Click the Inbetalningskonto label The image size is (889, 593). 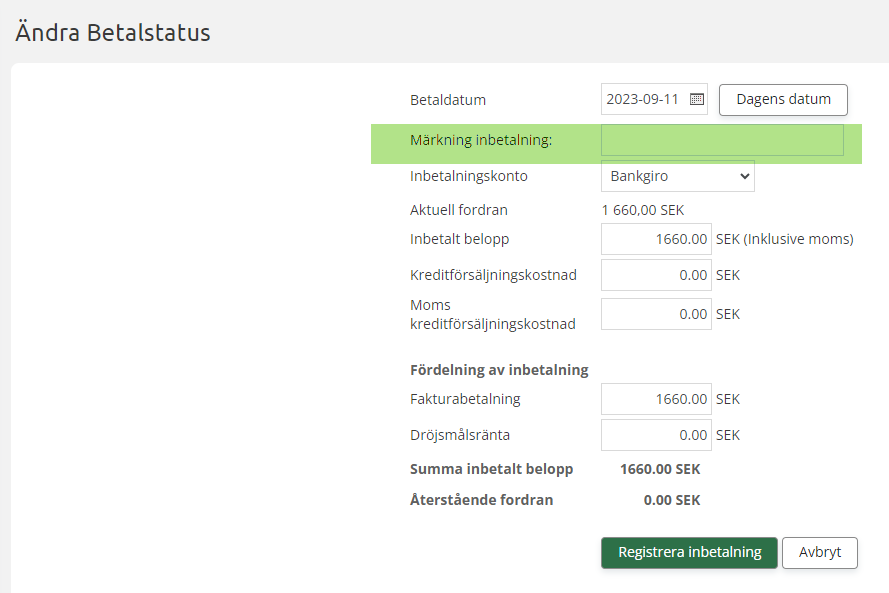(468, 176)
